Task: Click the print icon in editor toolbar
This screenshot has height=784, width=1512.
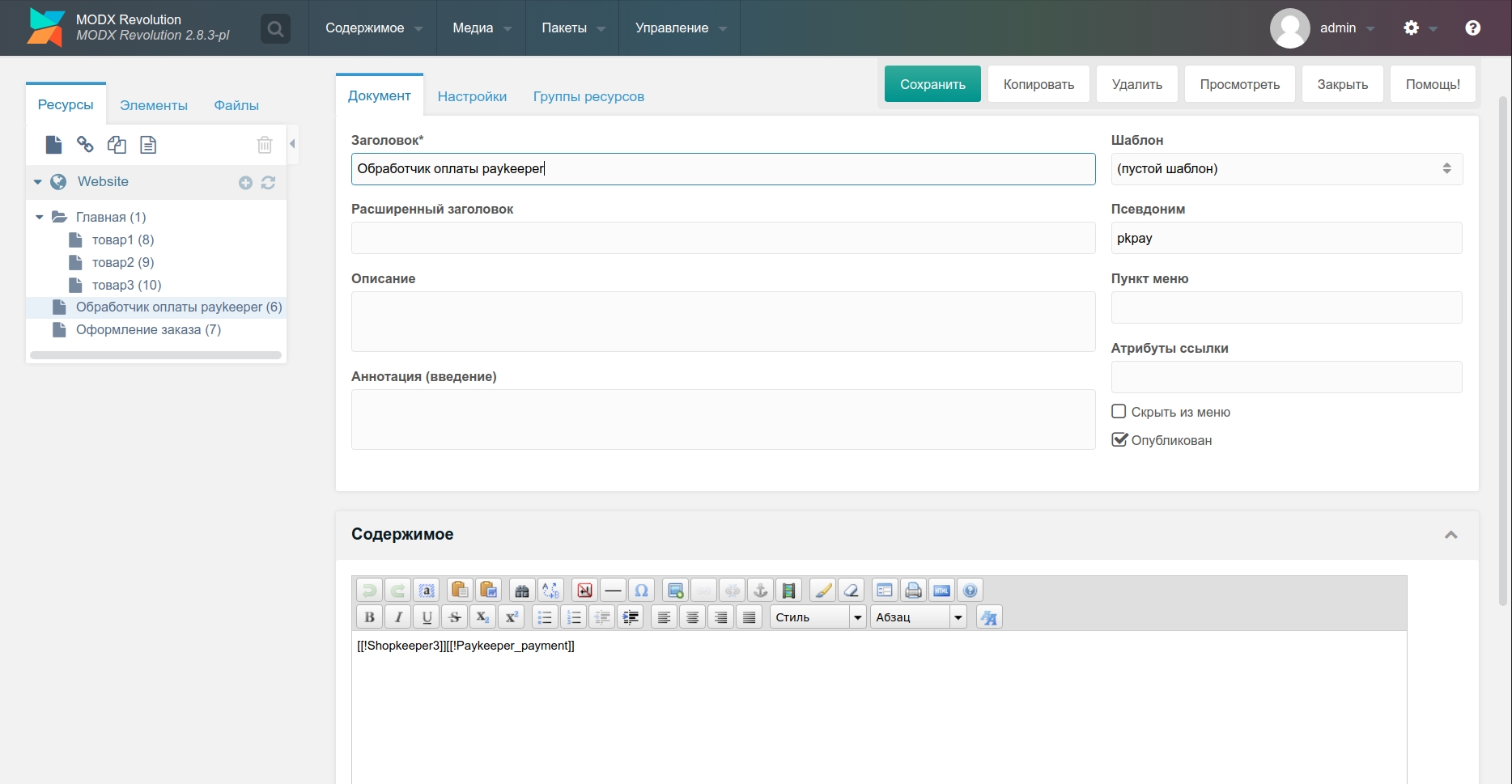Action: [x=913, y=591]
